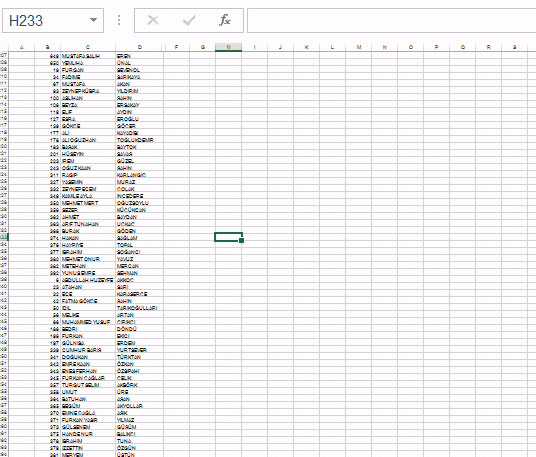Click the Insert Function fx icon

point(225,20)
